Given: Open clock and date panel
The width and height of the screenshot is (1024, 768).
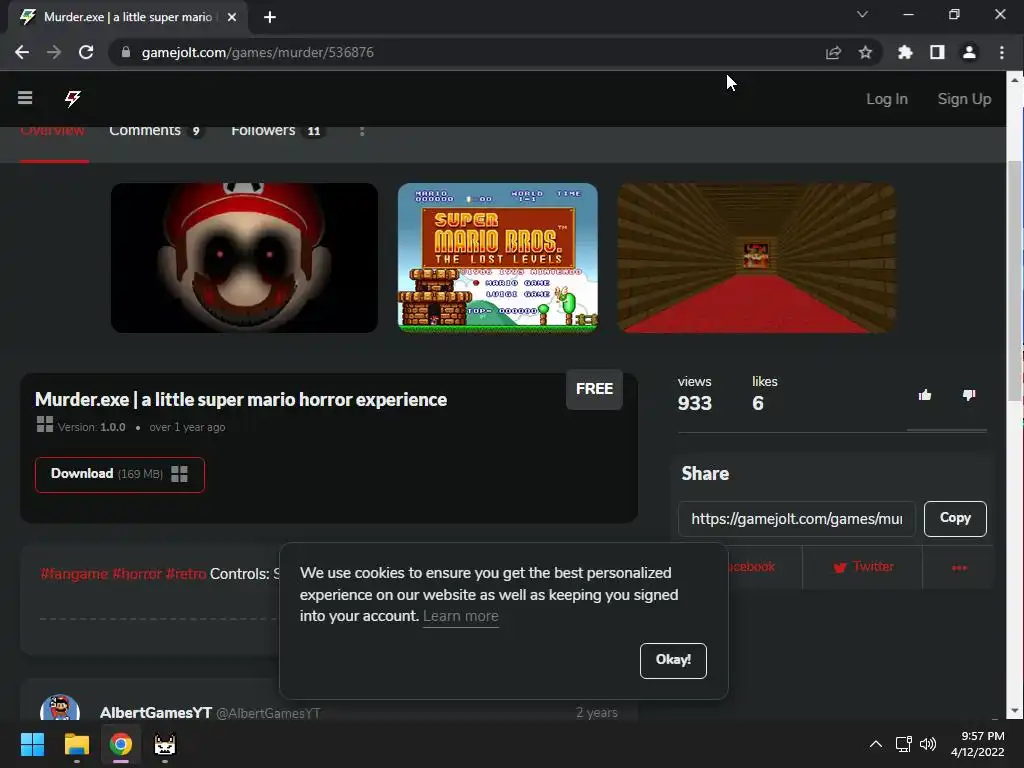Looking at the screenshot, I should 978,744.
